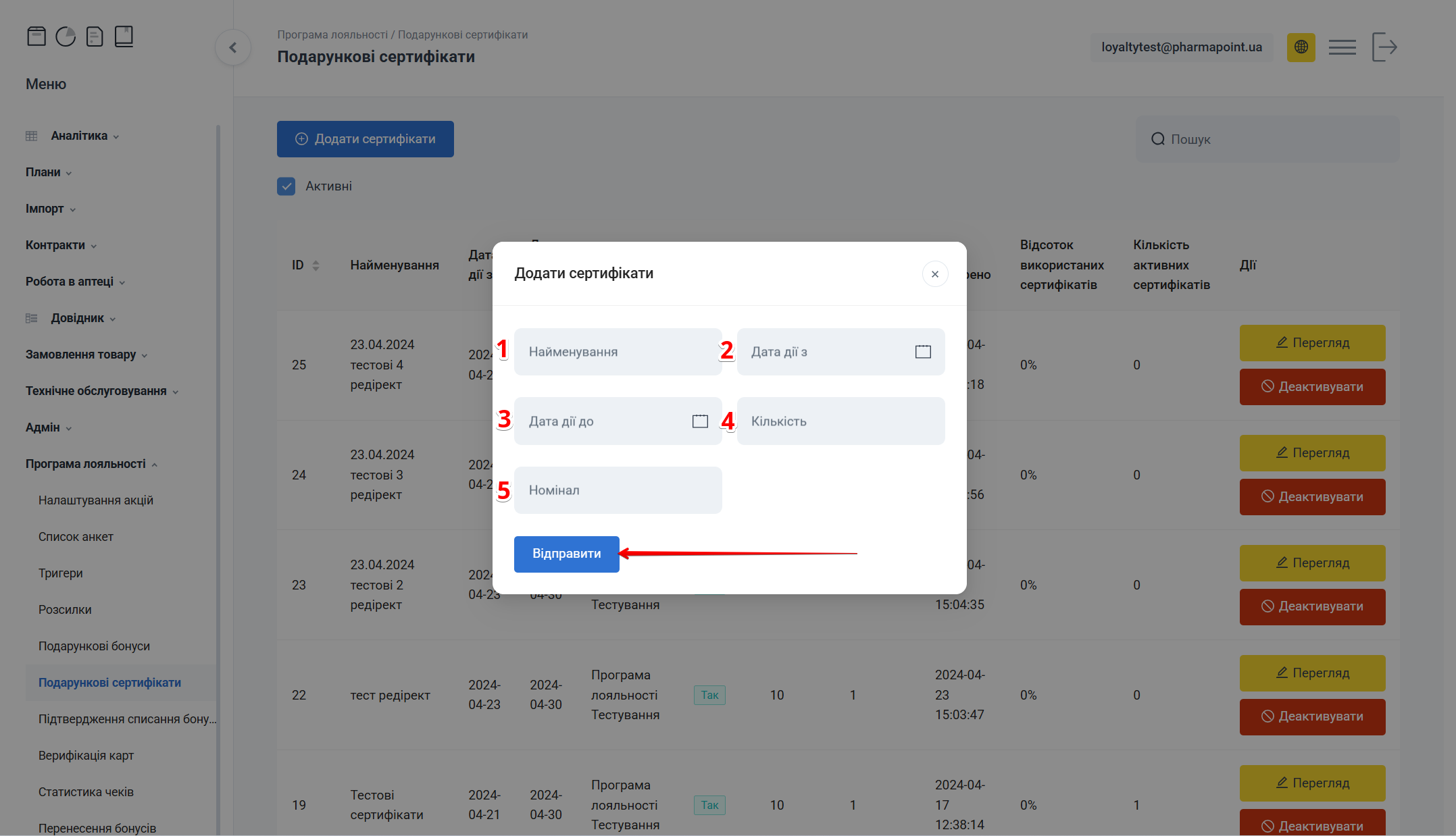Open calendar in 'Дата дії з' field
The image size is (1456, 836).
[x=923, y=352]
